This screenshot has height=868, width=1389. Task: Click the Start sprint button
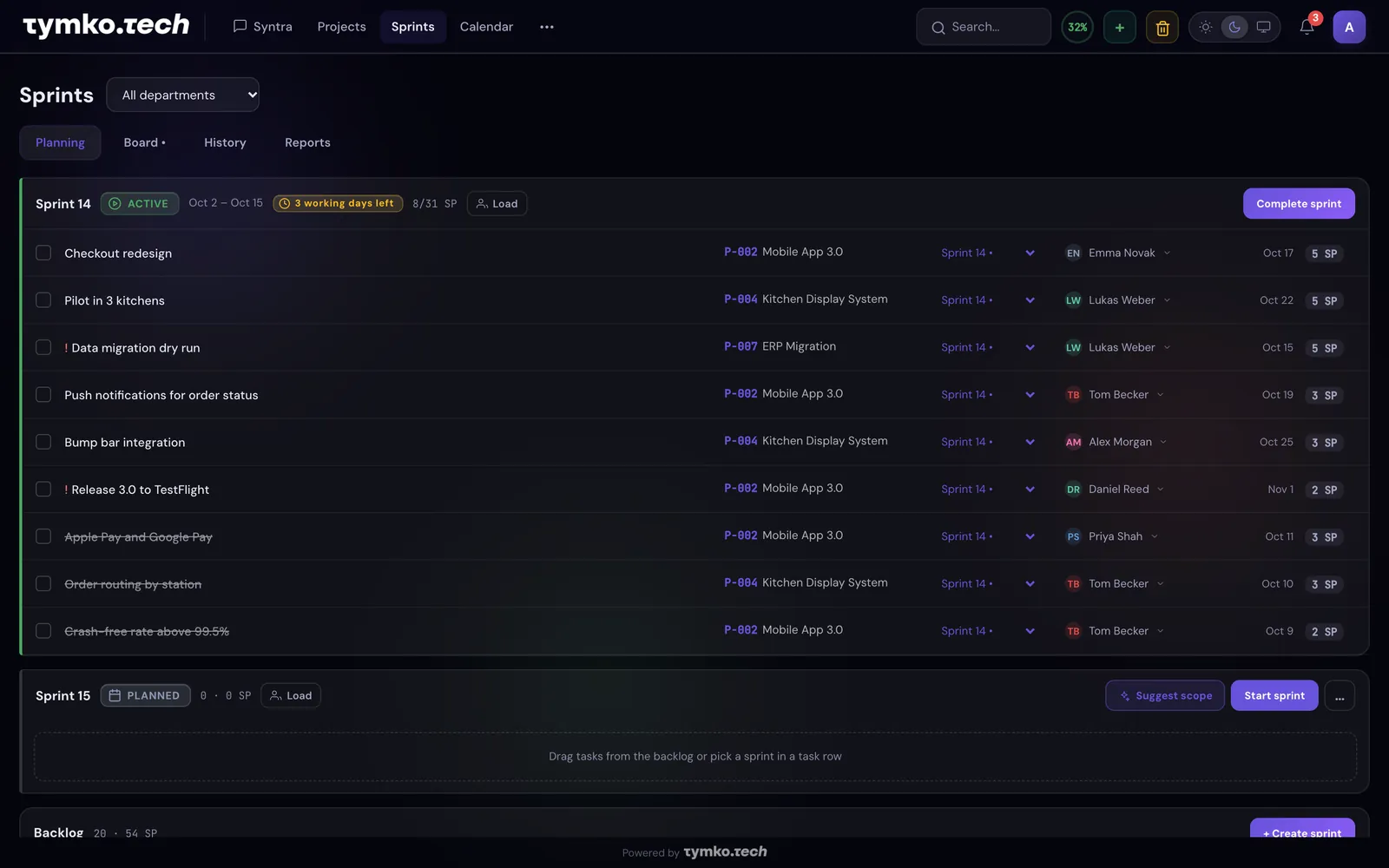click(x=1274, y=695)
